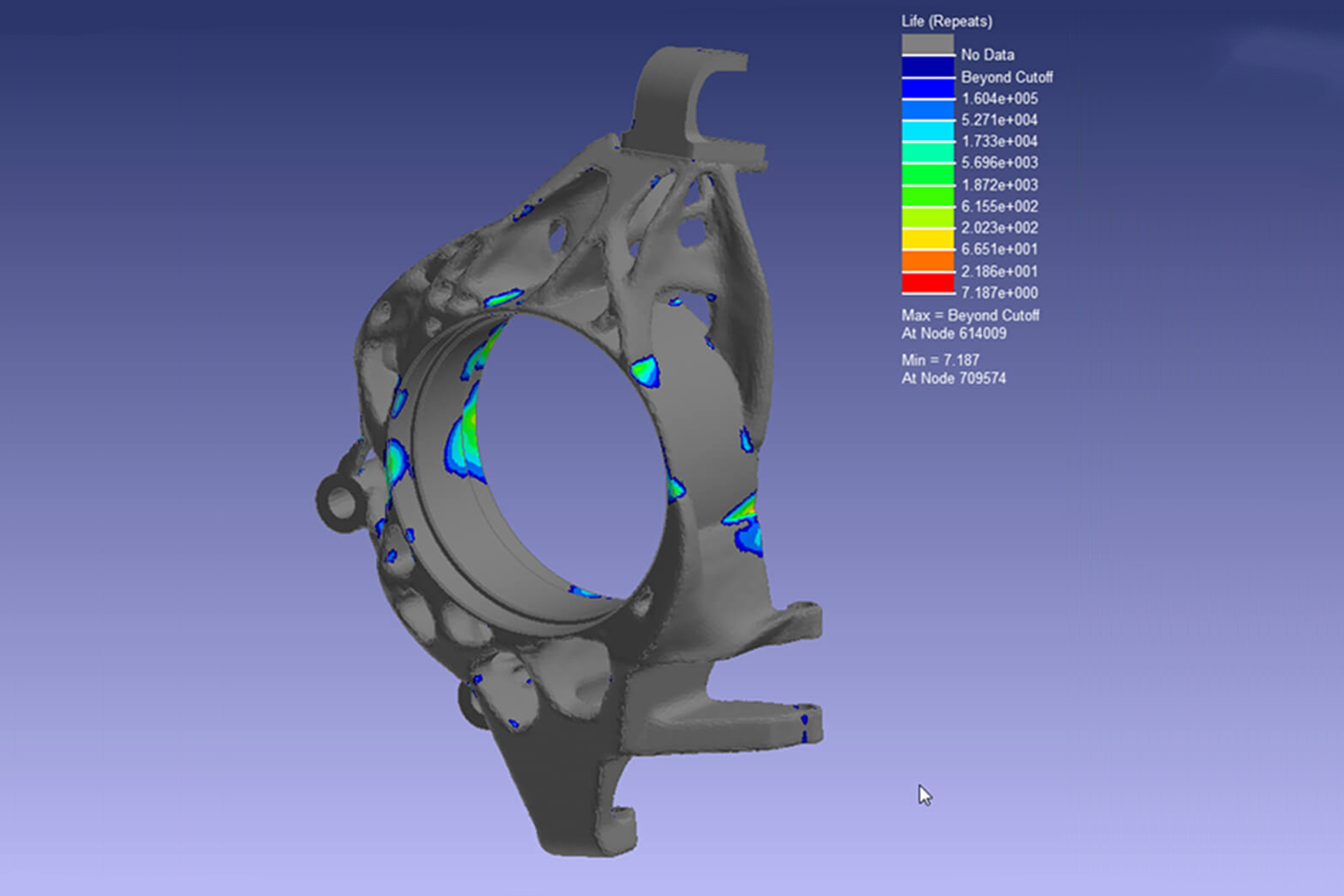Select the red legend color band
Viewport: 1344px width, 896px height.
click(927, 283)
